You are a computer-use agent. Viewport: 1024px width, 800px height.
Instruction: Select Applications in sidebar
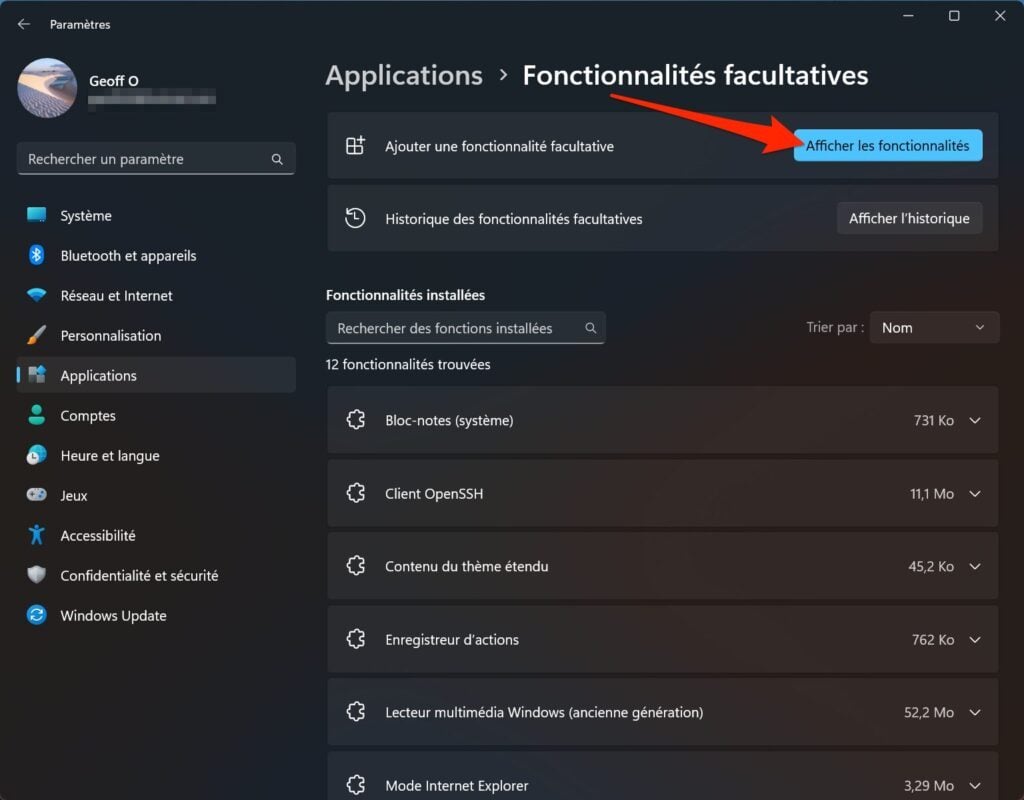[x=156, y=375]
